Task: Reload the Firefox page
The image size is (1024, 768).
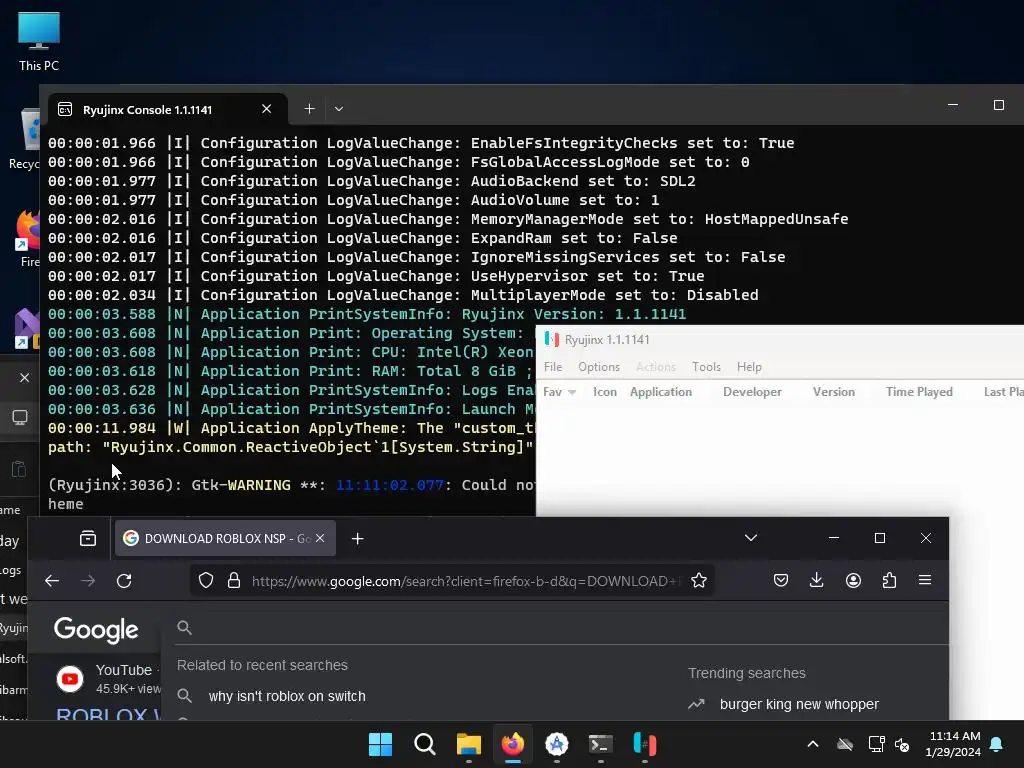Action: (x=124, y=581)
